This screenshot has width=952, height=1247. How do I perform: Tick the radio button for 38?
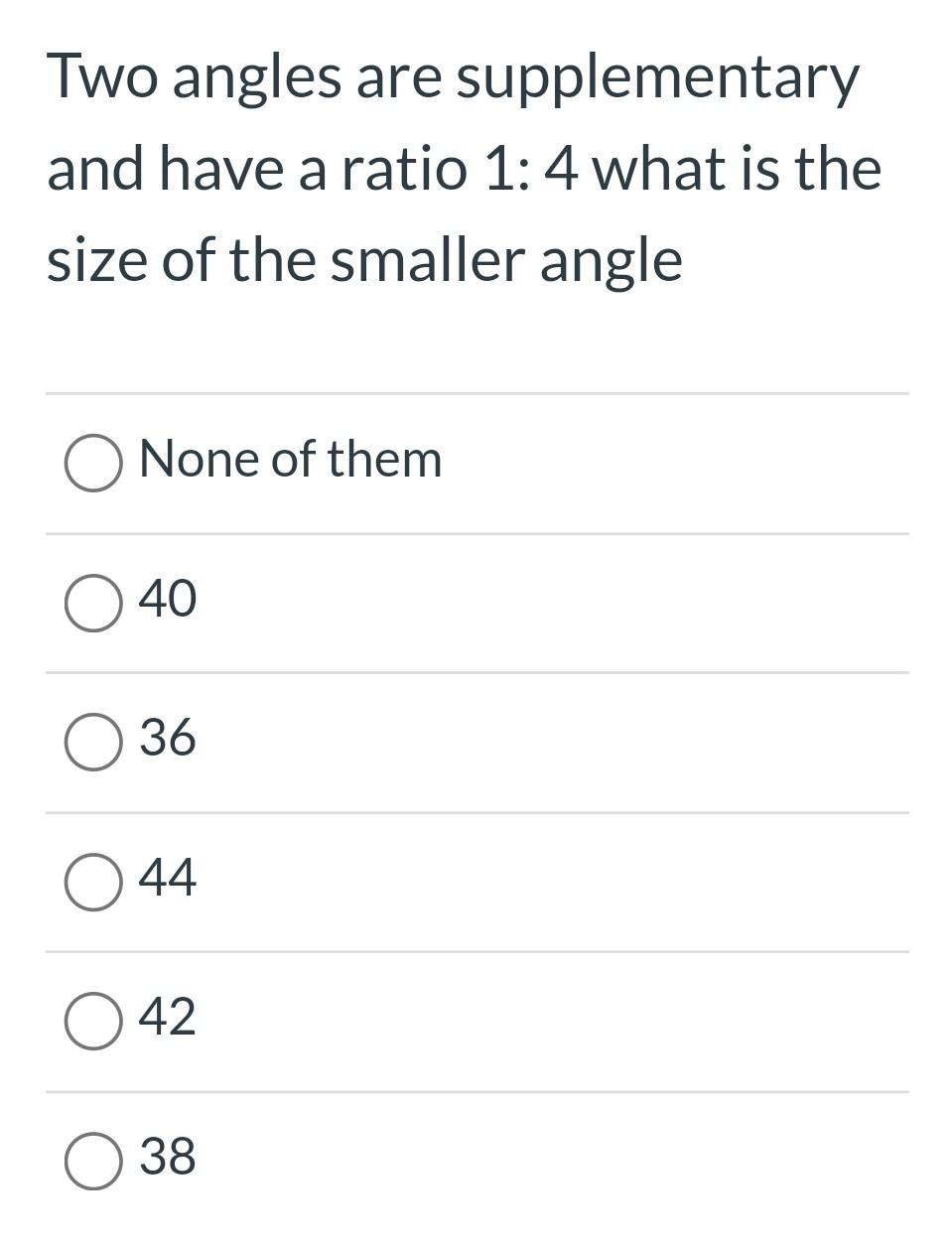pyautogui.click(x=94, y=1161)
